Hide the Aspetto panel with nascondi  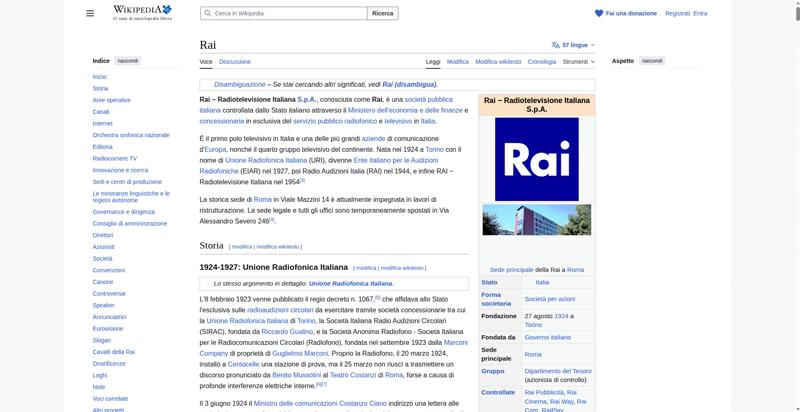pyautogui.click(x=652, y=61)
